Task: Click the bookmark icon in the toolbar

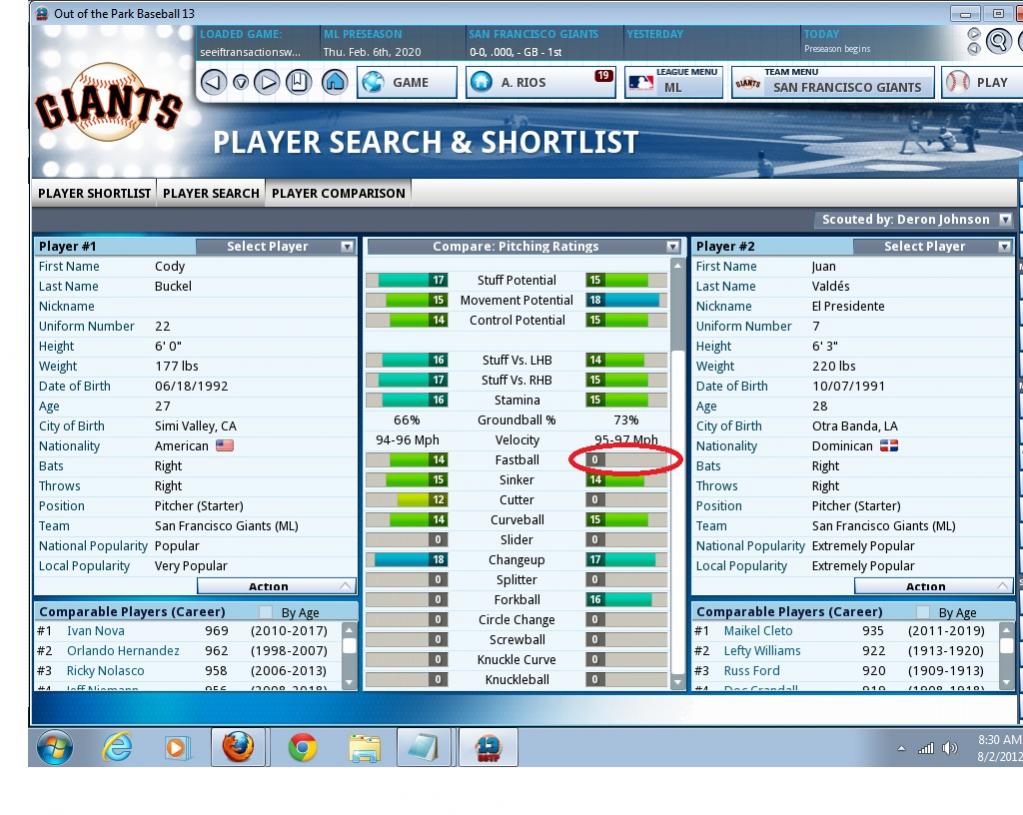Action: [299, 83]
